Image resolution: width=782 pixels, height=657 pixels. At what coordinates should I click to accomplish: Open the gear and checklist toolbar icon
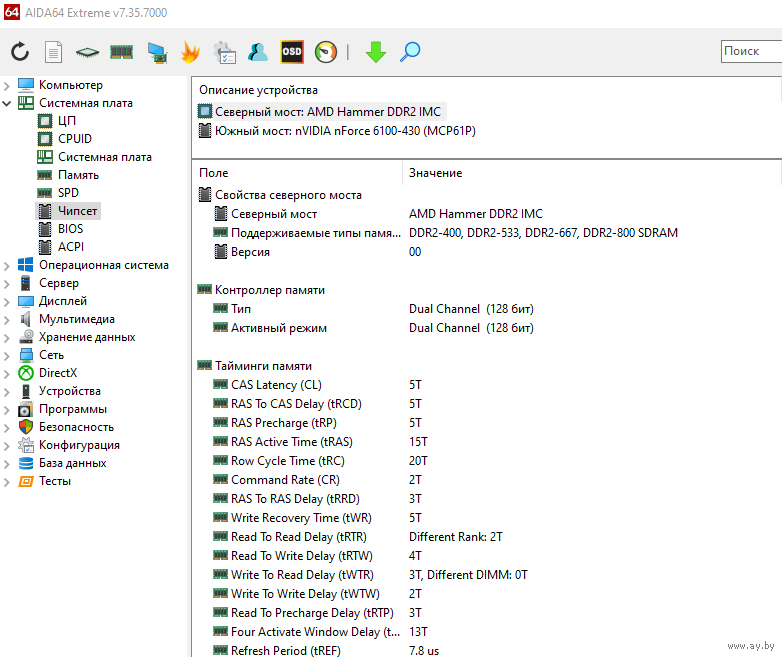(224, 52)
